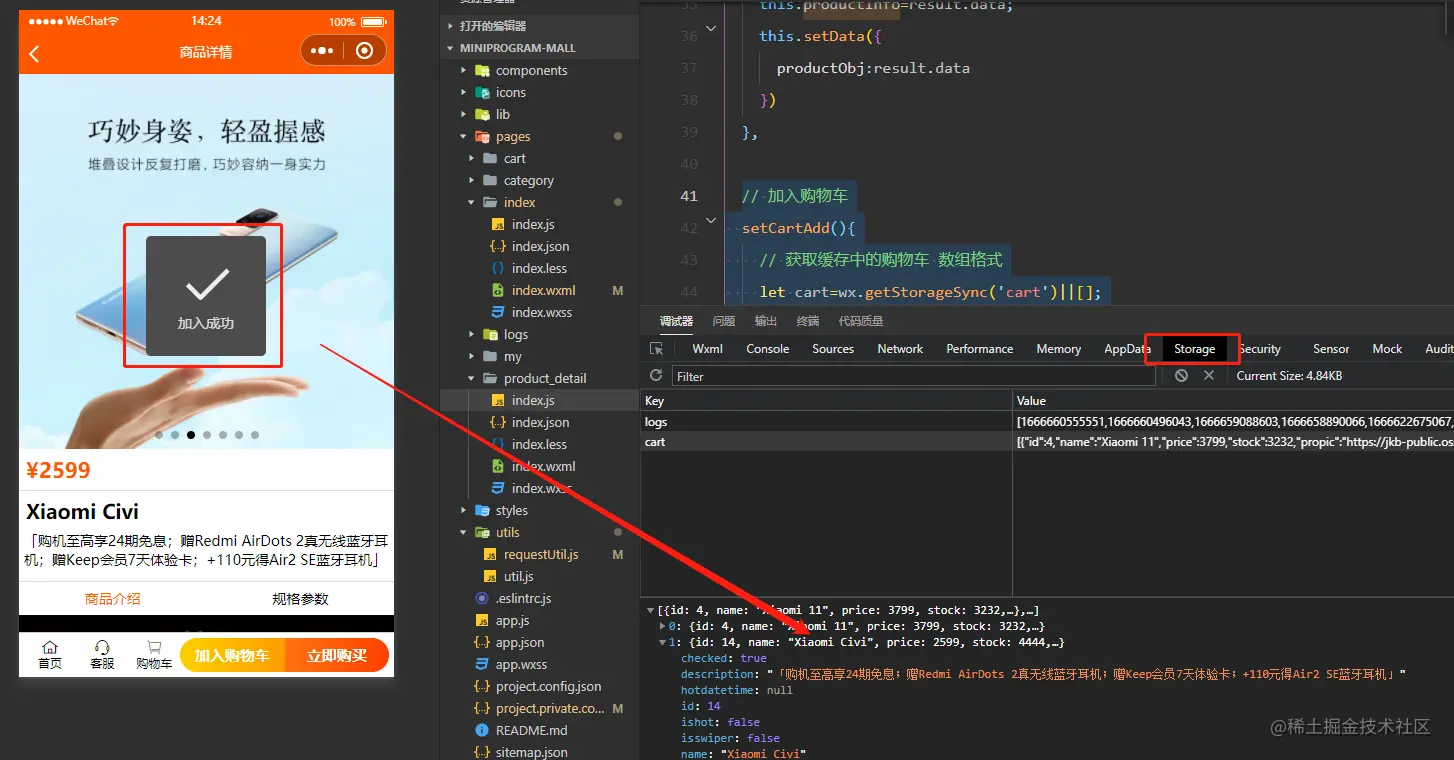Viewport: 1454px width, 760px height.
Task: Expand the styles folder
Action: [x=463, y=510]
